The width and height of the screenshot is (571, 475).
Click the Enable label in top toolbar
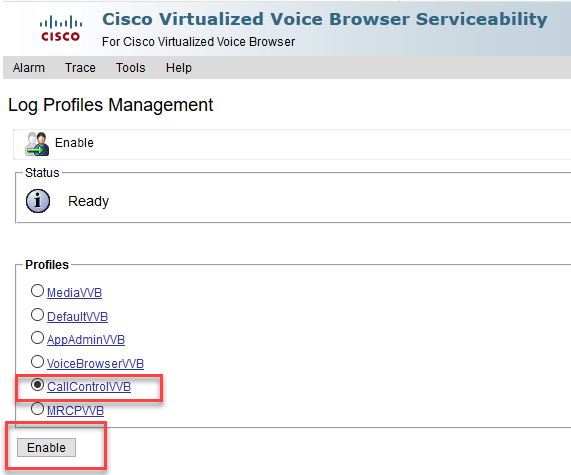coord(74,143)
